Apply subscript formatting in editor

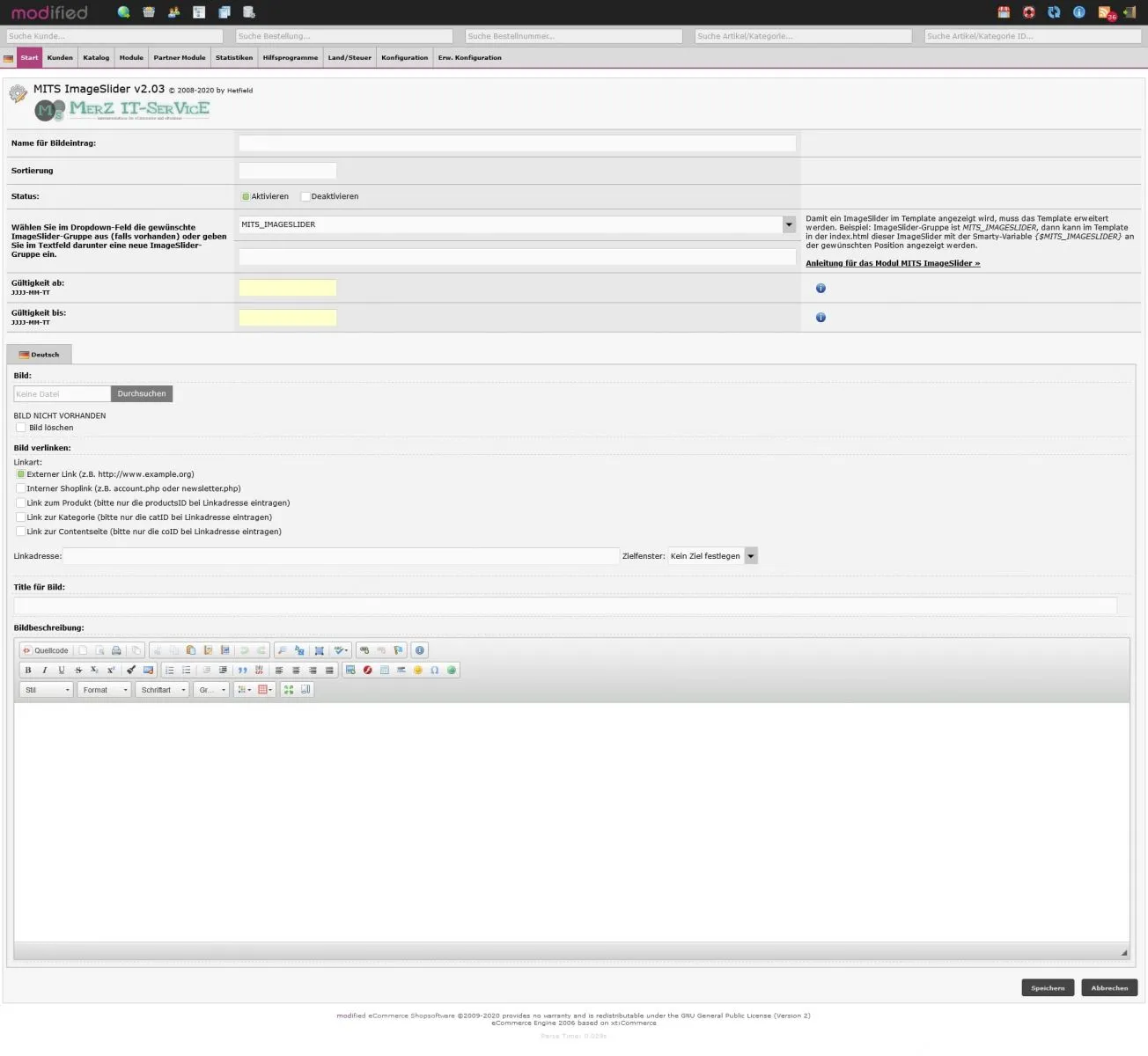(x=94, y=670)
